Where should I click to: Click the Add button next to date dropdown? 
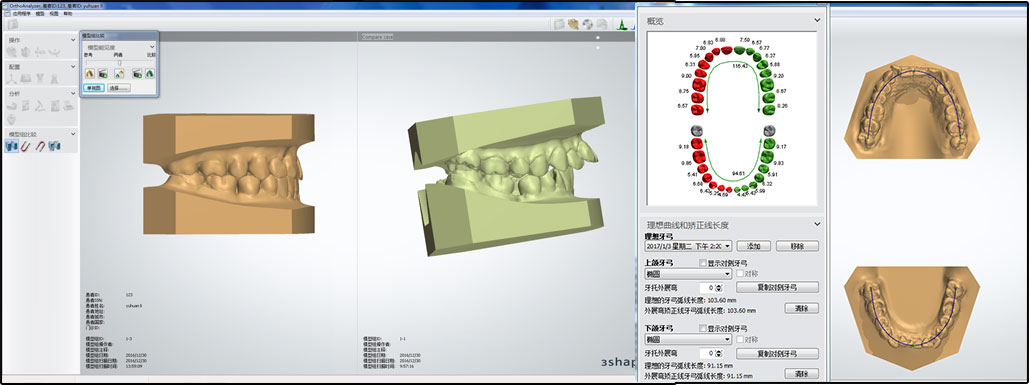pyautogui.click(x=753, y=246)
